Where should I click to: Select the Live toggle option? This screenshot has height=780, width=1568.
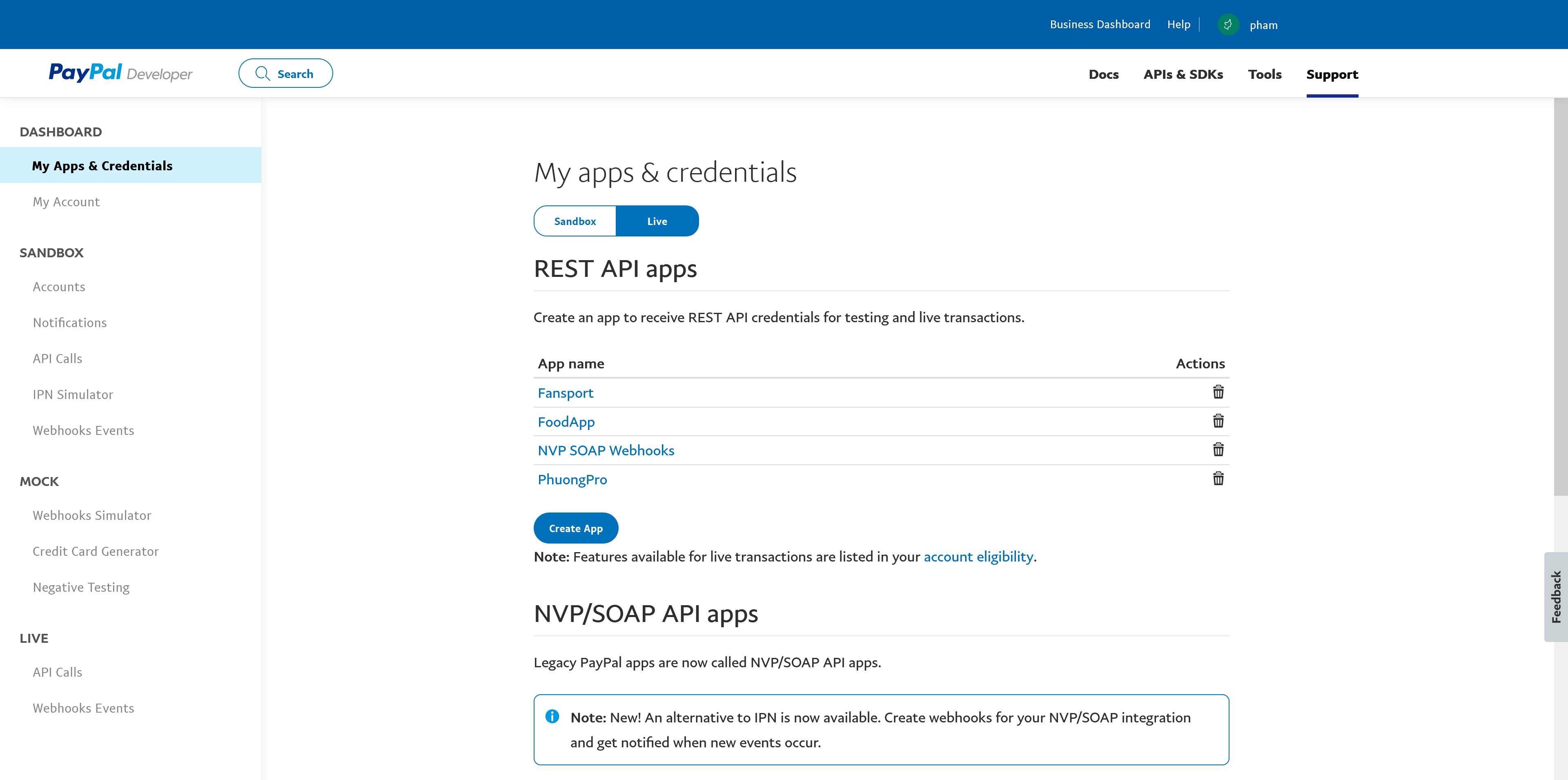(657, 221)
